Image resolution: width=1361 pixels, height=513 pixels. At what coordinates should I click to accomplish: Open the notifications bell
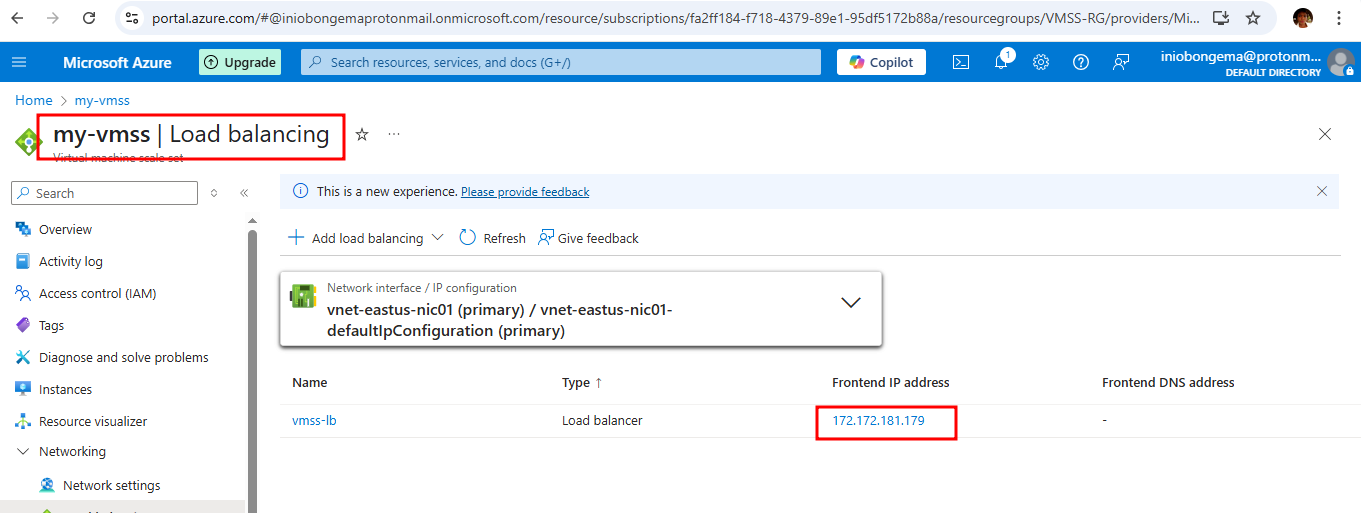[1001, 62]
